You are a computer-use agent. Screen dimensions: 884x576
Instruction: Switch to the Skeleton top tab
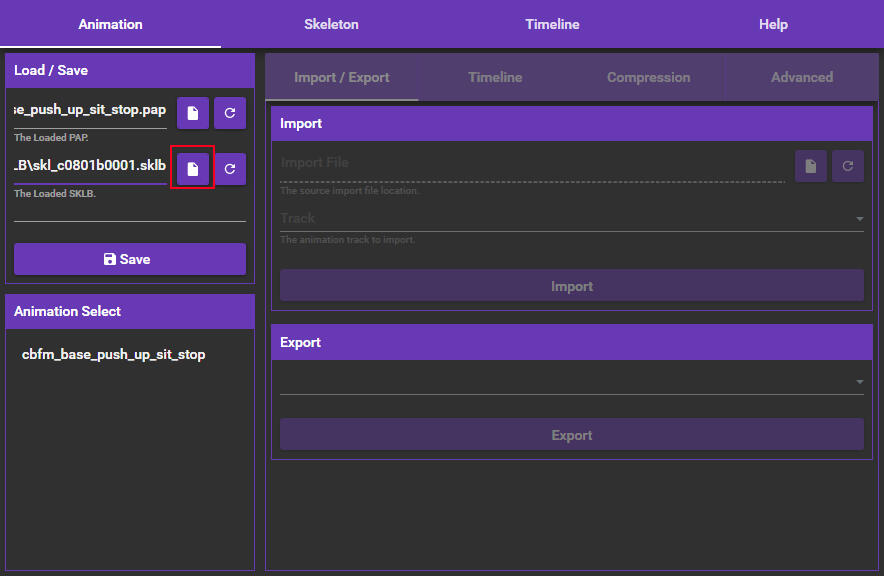coord(331,24)
